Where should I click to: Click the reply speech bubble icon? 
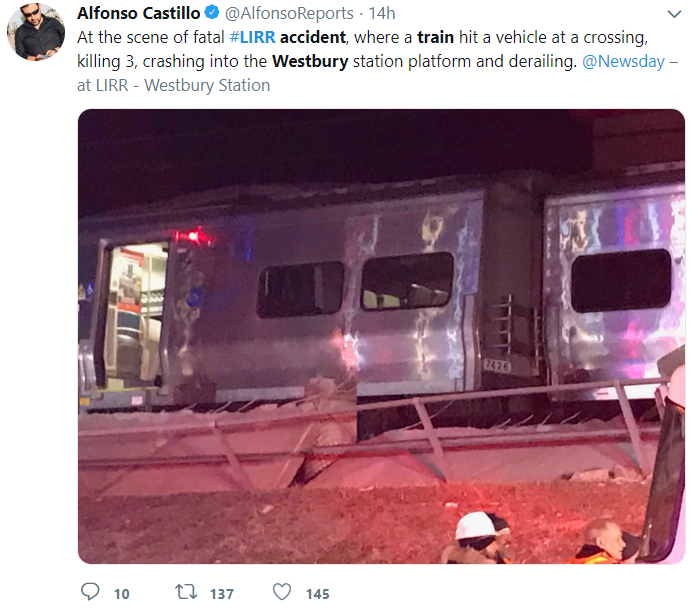click(x=90, y=592)
